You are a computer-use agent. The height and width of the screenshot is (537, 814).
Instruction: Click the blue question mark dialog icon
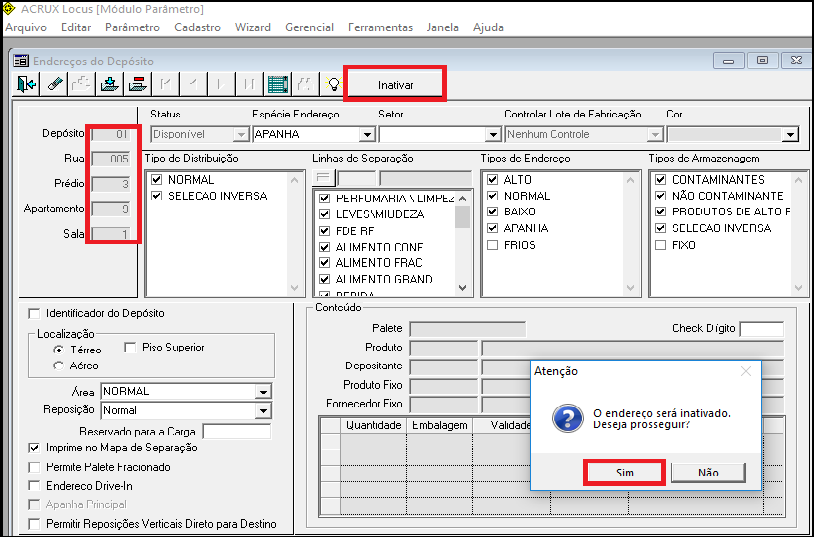click(567, 418)
